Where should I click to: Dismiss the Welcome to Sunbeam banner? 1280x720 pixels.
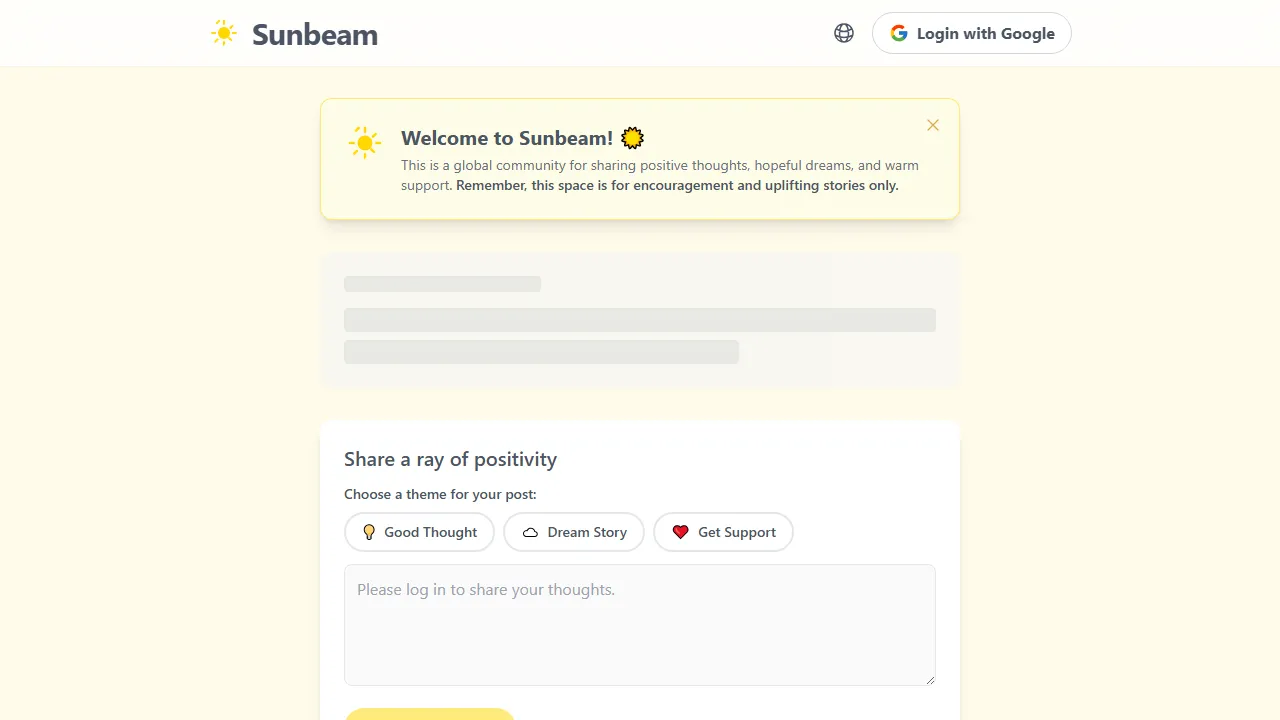933,125
